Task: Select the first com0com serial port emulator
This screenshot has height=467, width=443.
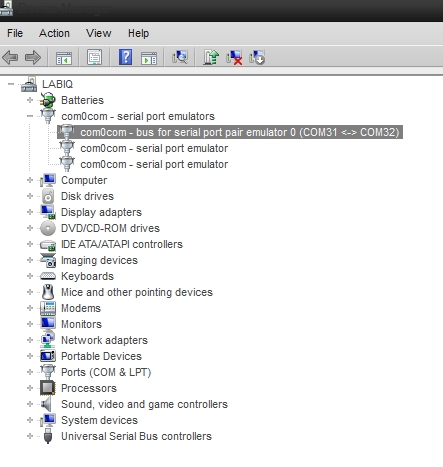Action: pyautogui.click(x=154, y=148)
